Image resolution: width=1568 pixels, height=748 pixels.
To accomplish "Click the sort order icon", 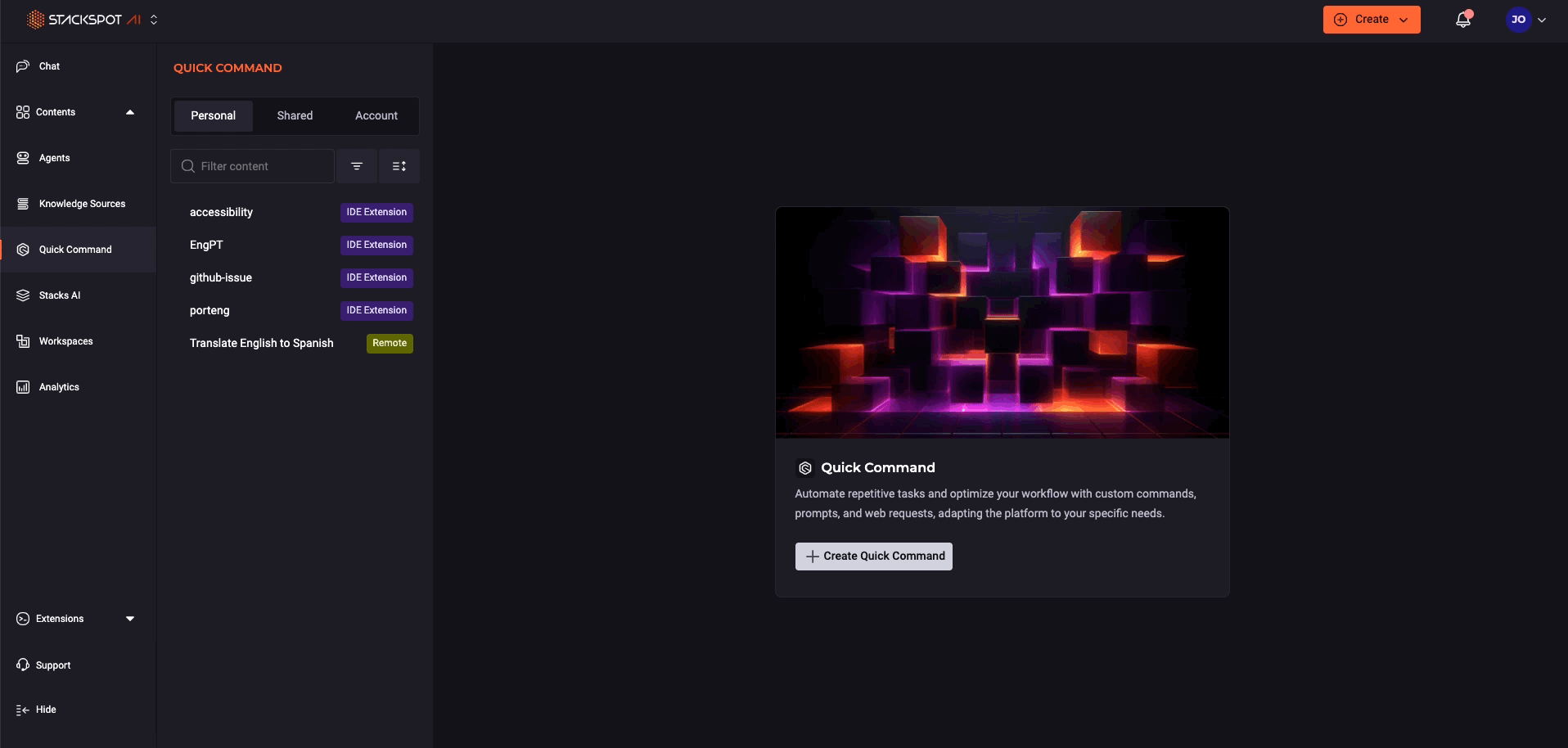I will (x=399, y=165).
